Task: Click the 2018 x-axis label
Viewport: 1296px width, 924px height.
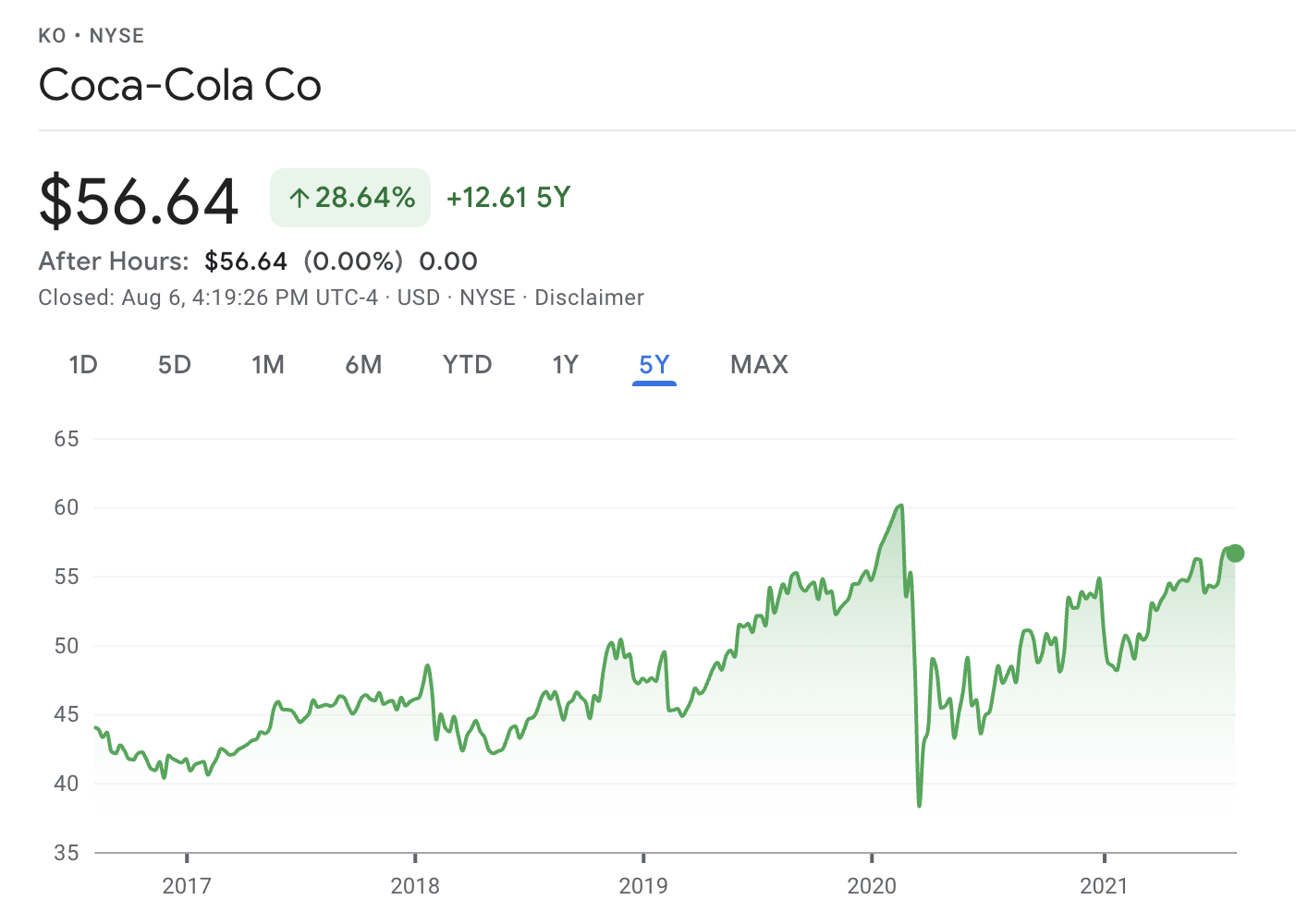Action: click(415, 886)
